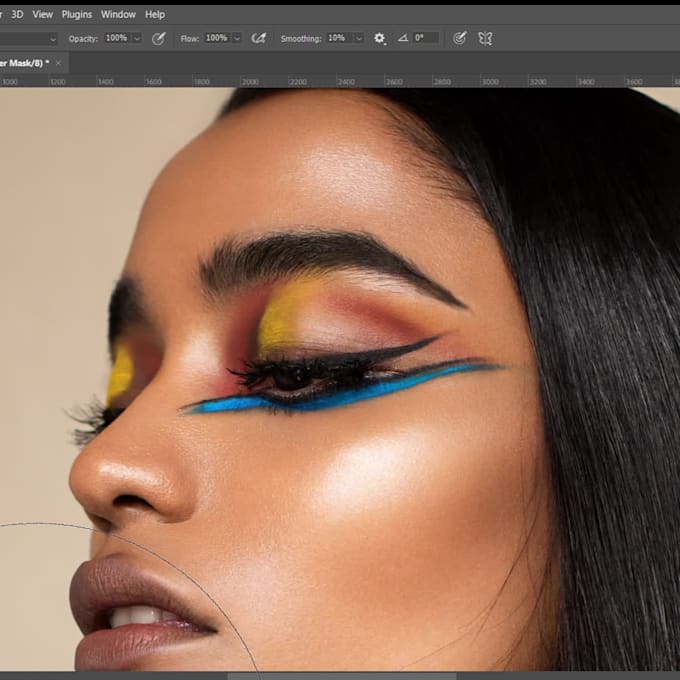
Task: Open the Plugins menu
Action: [77, 15]
